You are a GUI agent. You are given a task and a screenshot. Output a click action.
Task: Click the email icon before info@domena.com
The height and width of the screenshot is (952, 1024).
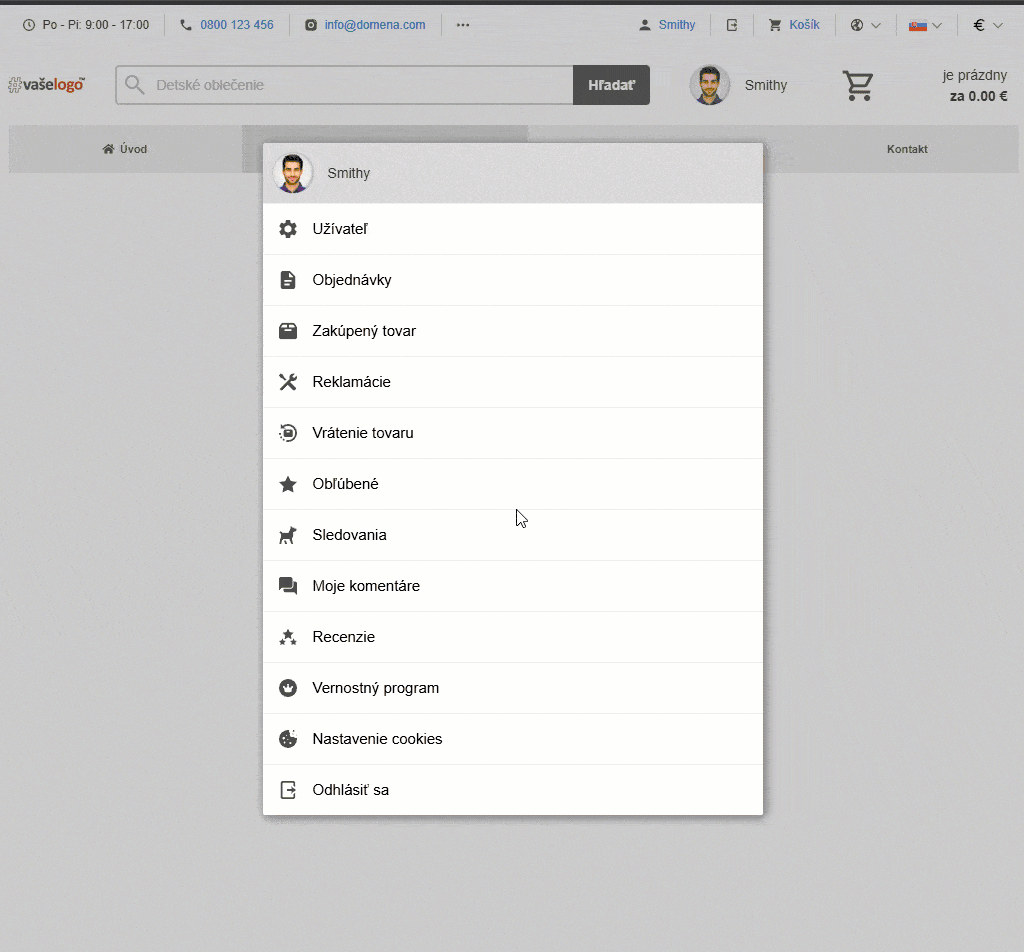(x=312, y=25)
